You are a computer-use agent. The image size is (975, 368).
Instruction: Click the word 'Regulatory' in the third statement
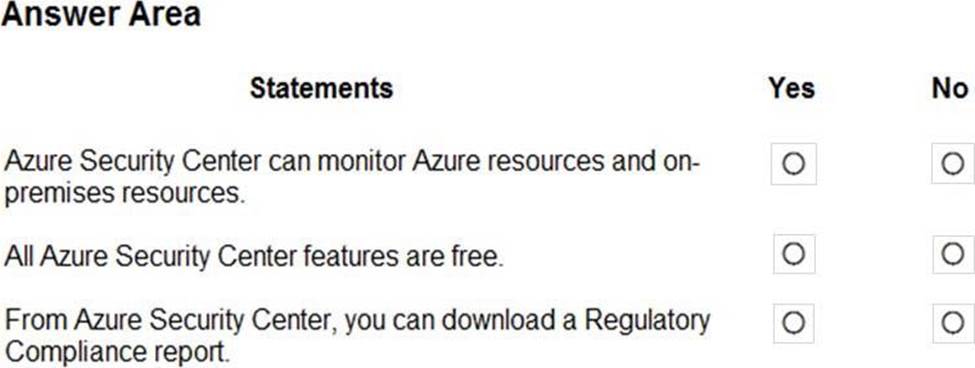[647, 321]
